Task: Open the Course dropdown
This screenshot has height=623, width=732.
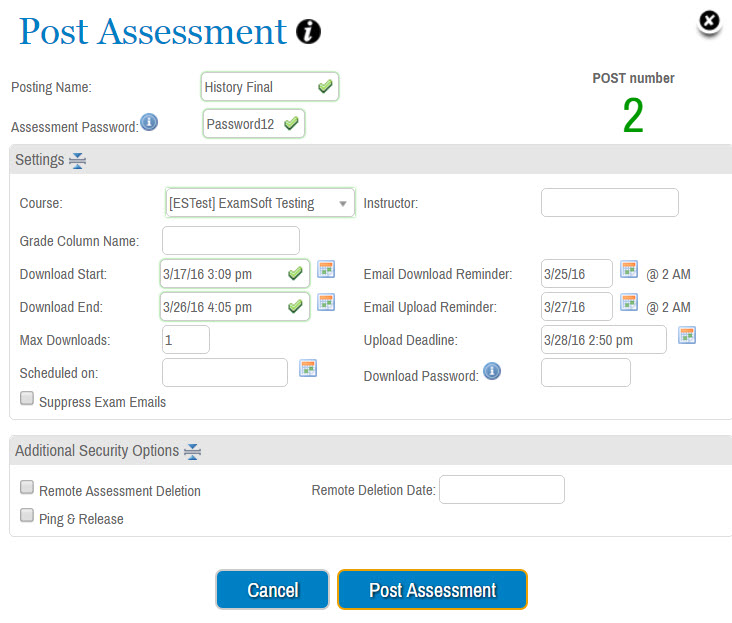Action: pyautogui.click(x=260, y=203)
